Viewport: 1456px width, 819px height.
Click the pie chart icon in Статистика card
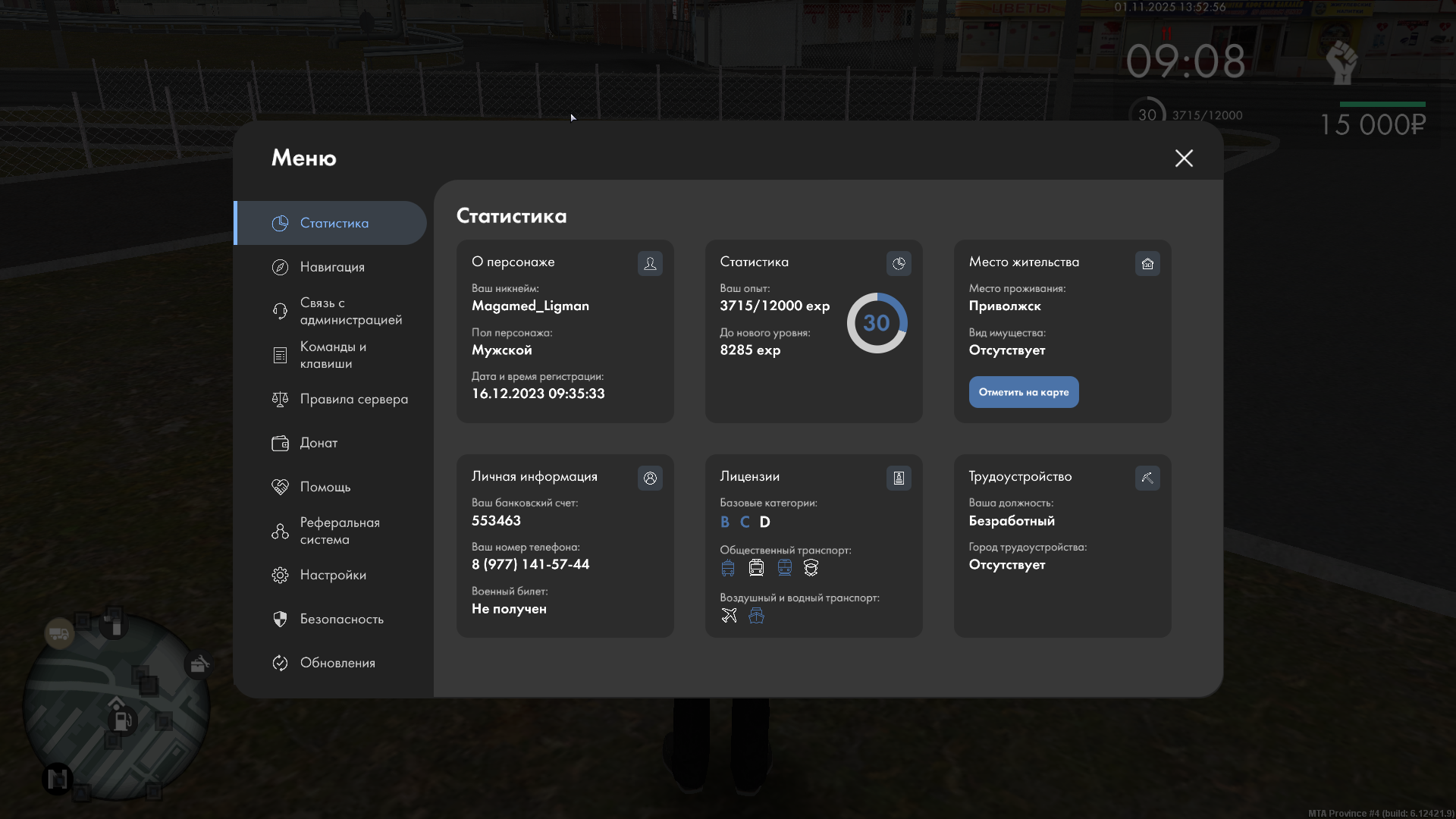point(899,263)
